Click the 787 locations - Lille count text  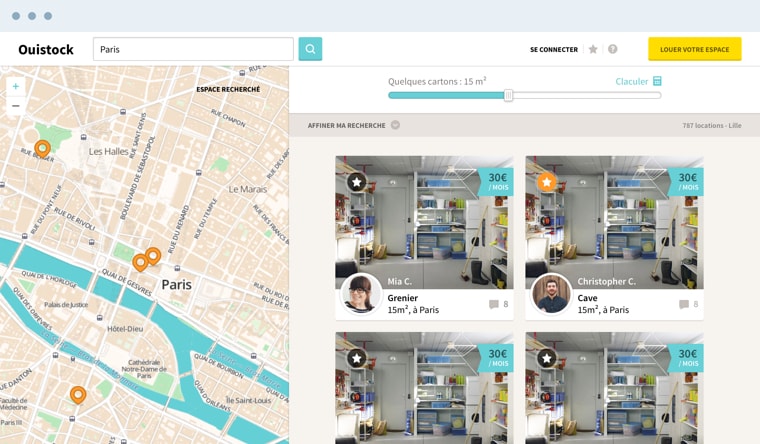coord(712,126)
